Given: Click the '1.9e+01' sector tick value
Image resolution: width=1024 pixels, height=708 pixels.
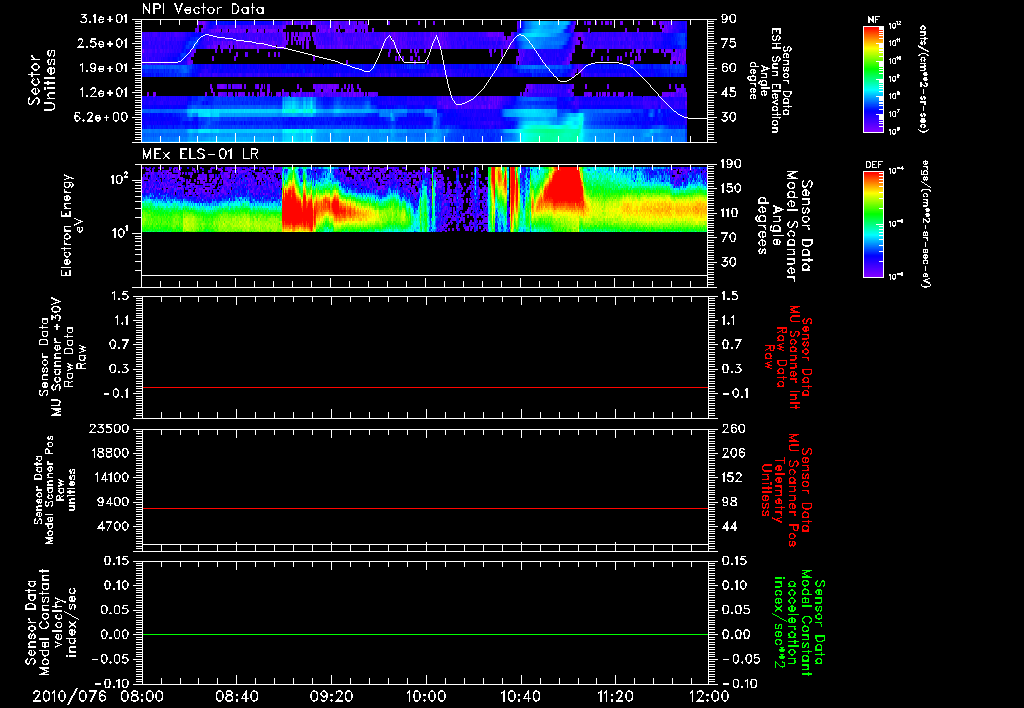Looking at the screenshot, I should tap(104, 68).
